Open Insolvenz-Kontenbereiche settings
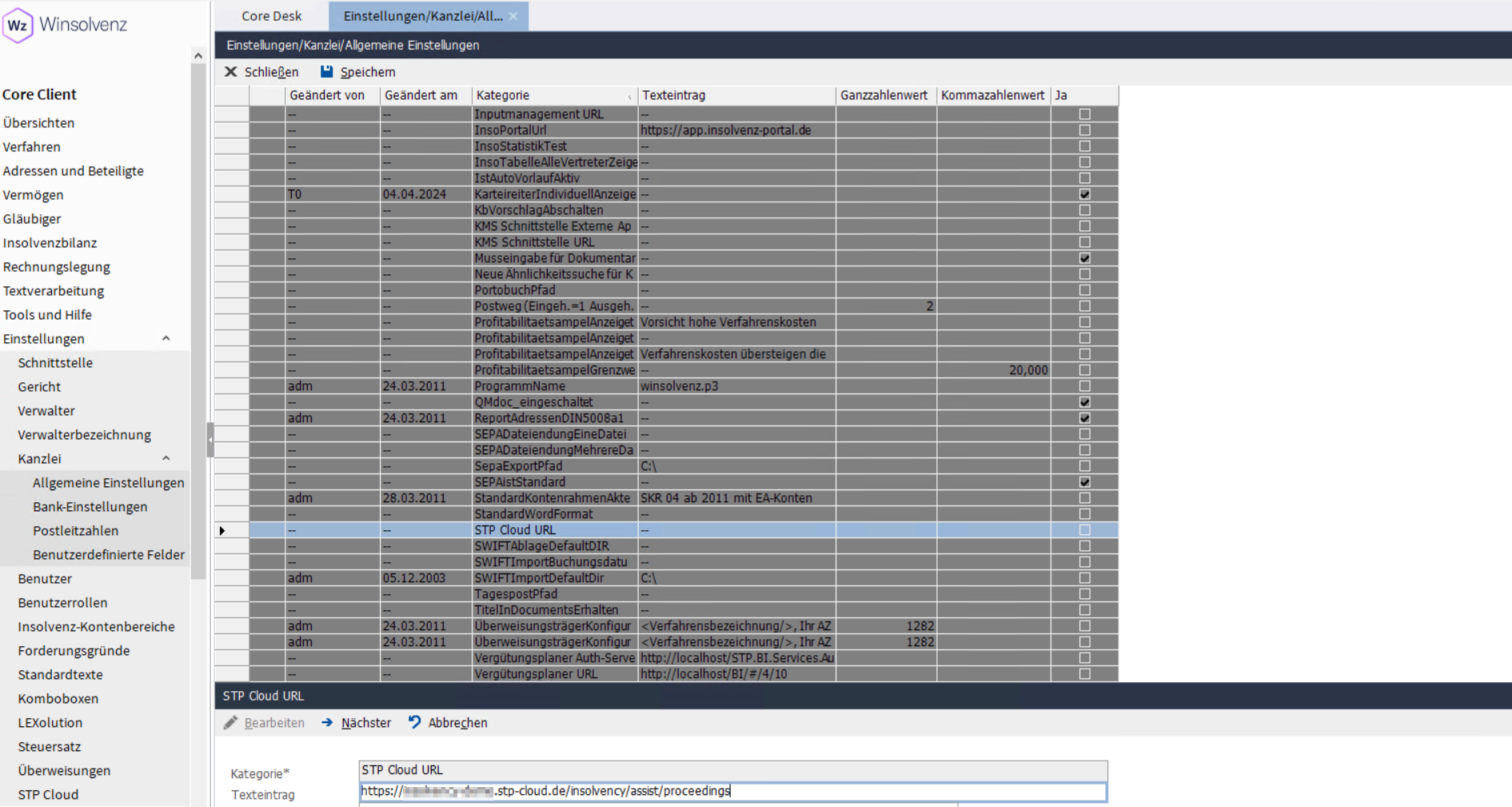The image size is (1512, 807). [x=96, y=627]
